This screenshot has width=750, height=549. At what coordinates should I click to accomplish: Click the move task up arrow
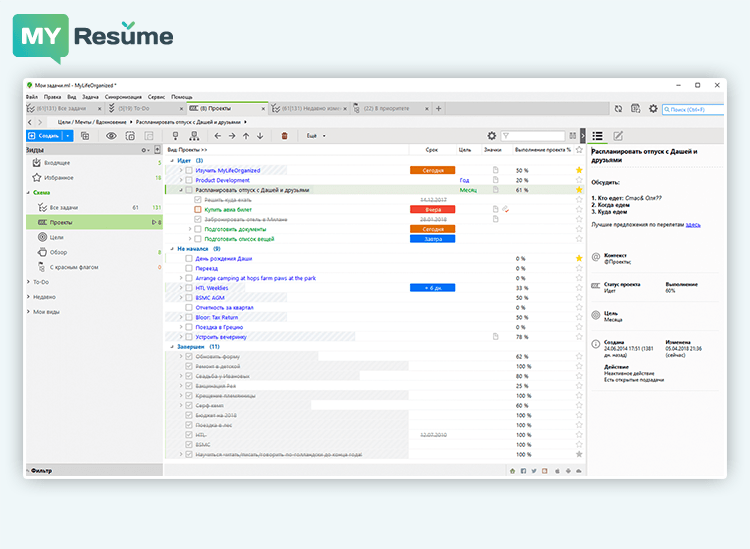pyautogui.click(x=246, y=135)
